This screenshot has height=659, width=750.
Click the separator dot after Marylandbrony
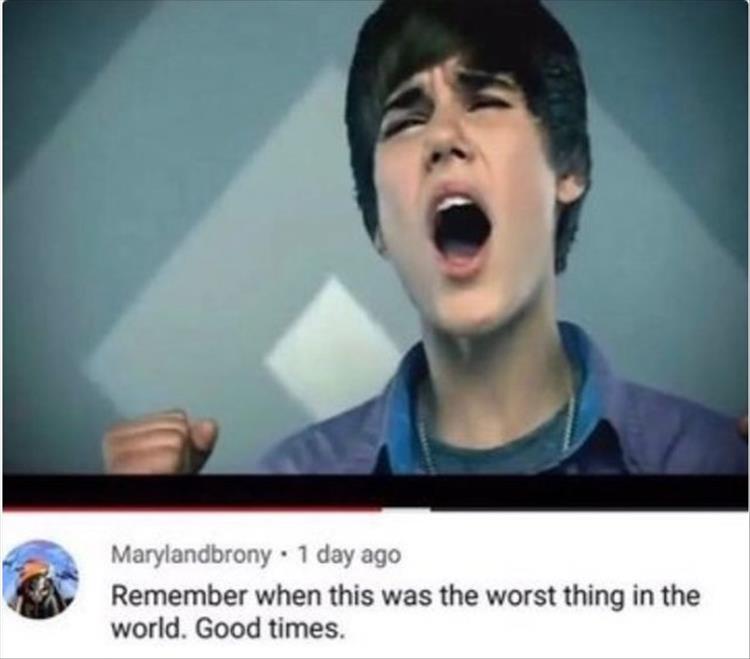click(285, 556)
